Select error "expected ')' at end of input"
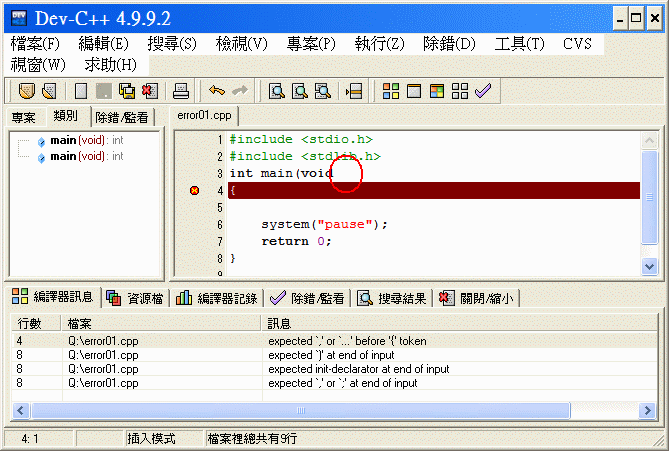Viewport: 669px width, 451px height. (334, 355)
